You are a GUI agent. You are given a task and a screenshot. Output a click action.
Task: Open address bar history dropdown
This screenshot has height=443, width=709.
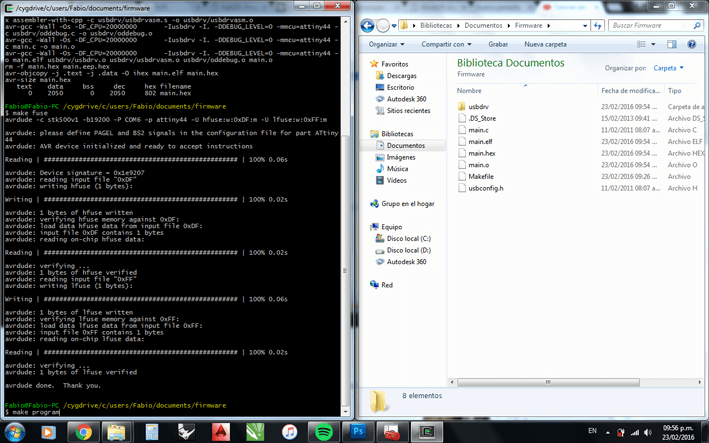point(585,26)
